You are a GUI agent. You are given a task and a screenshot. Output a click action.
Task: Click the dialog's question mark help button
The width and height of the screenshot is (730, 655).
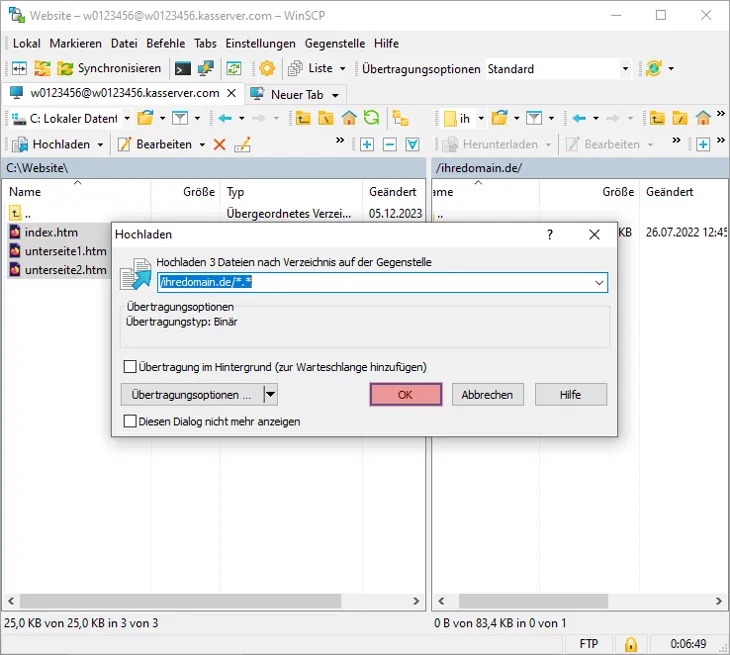click(x=550, y=235)
